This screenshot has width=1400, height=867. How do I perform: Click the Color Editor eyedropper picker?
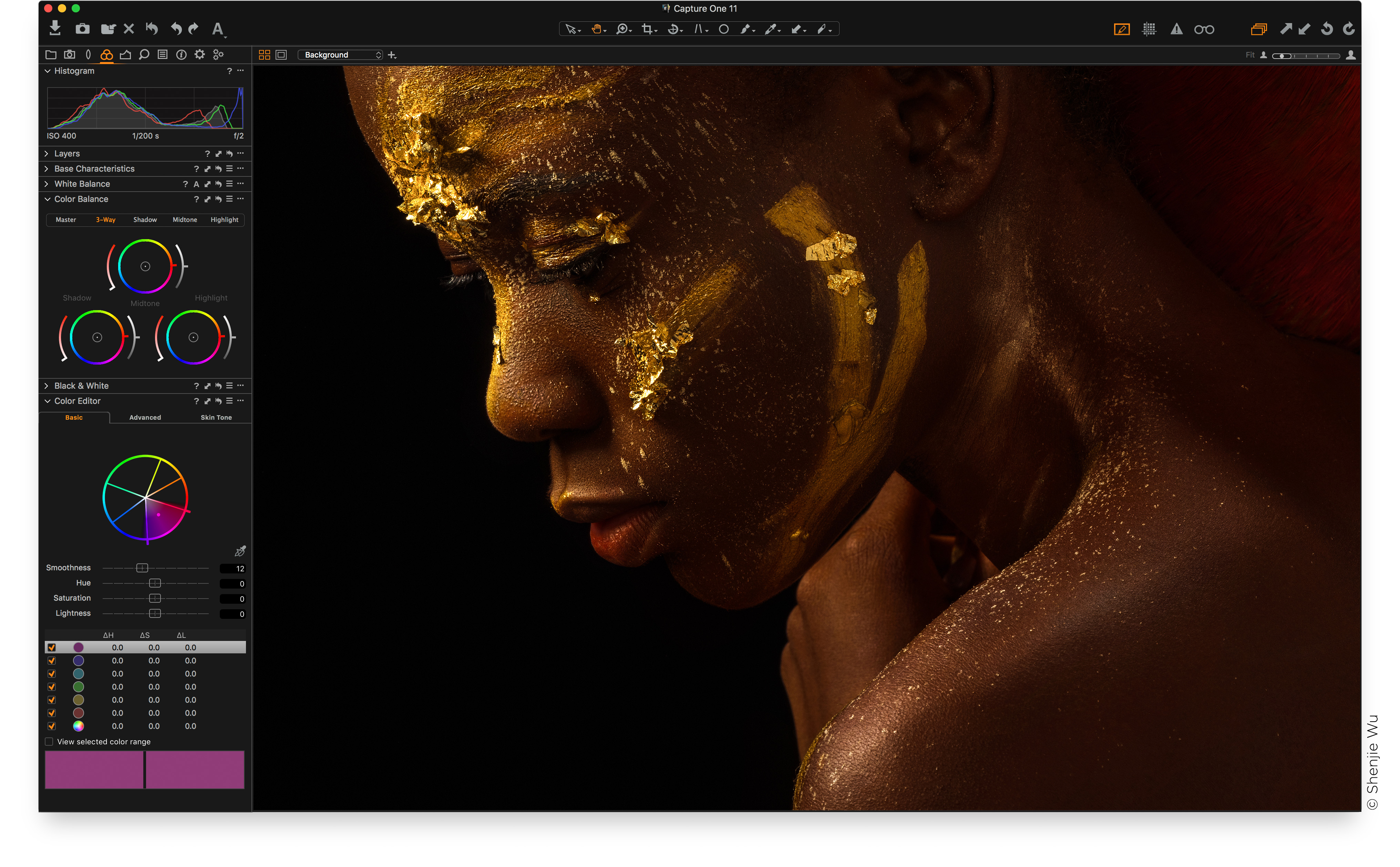coord(240,551)
